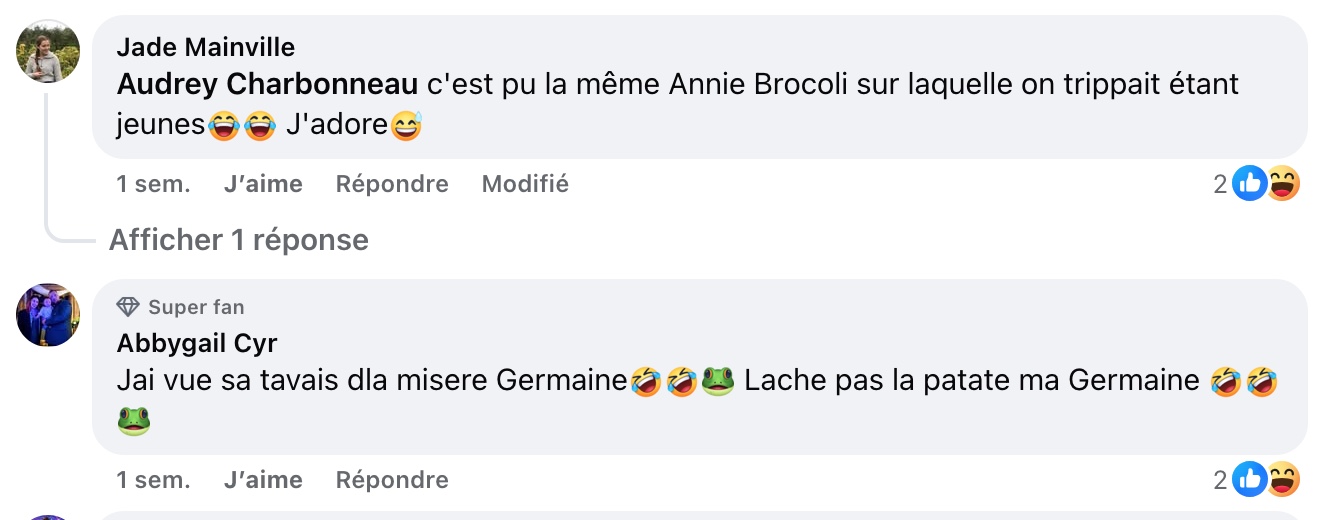The width and height of the screenshot is (1336, 520).
Task: Click the Haha reaction icon on Abbygail's comment
Action: [x=1283, y=480]
